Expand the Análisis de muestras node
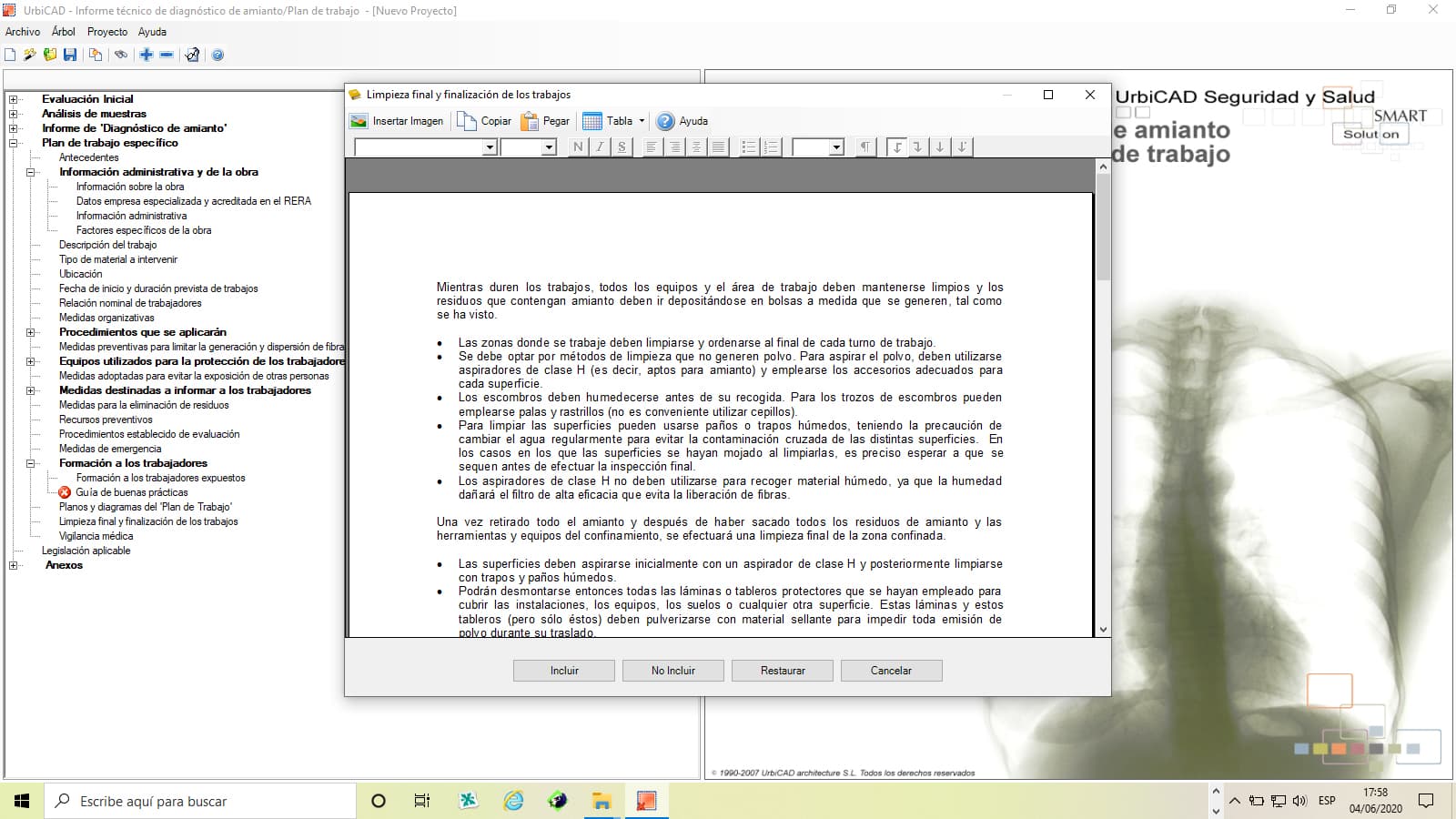 [x=14, y=114]
